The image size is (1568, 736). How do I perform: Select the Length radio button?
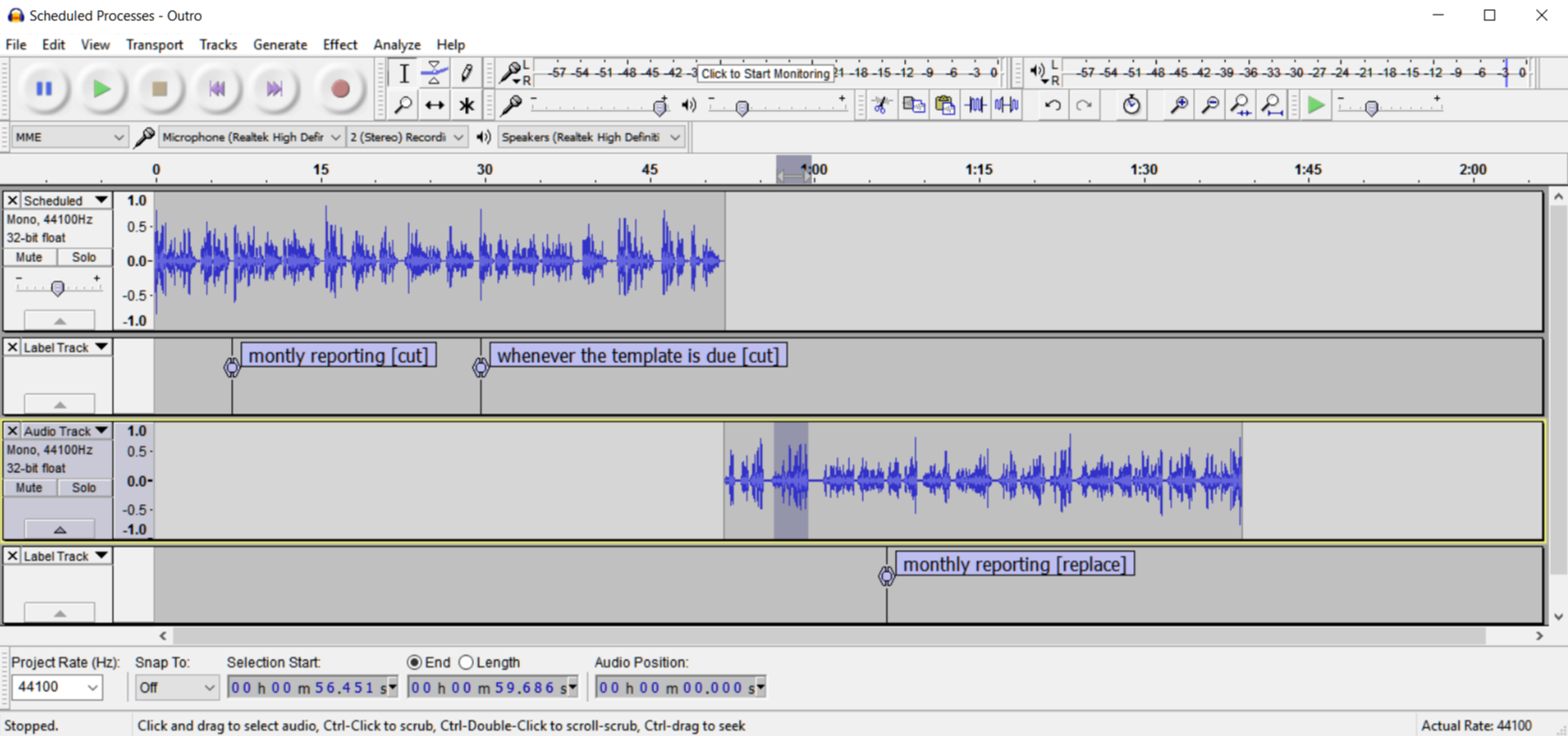click(466, 662)
